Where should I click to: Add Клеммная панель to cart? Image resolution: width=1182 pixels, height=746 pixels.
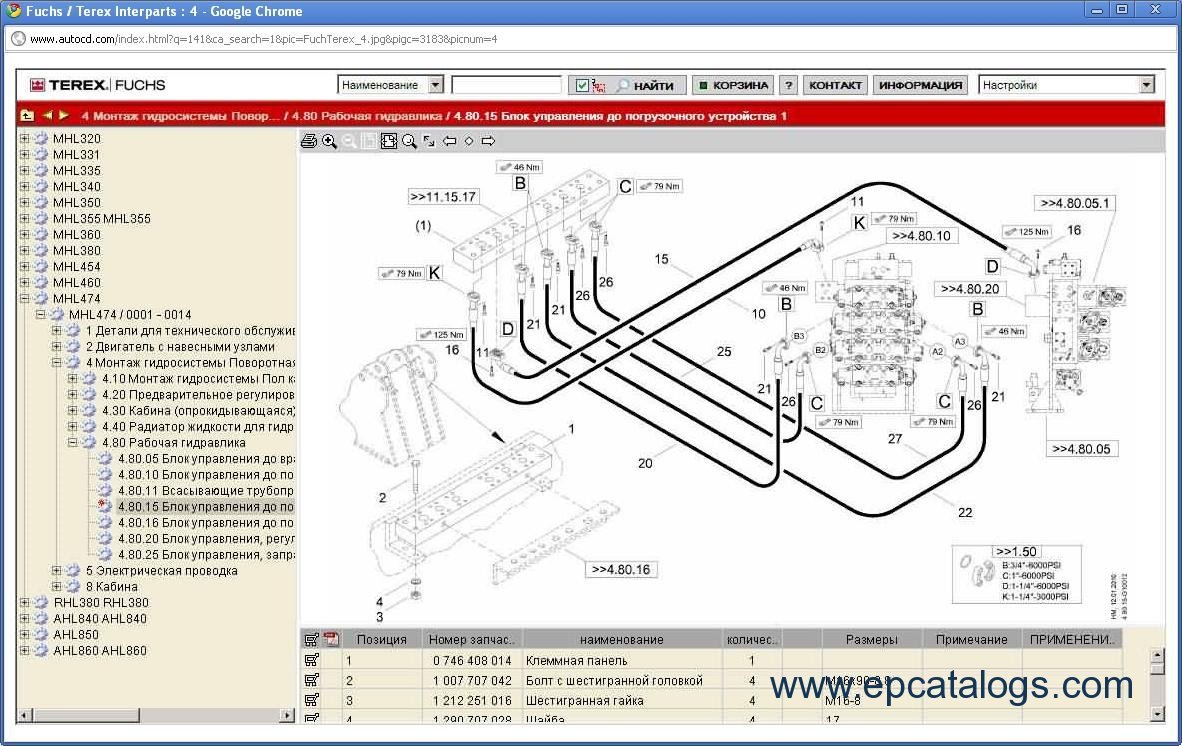tap(311, 660)
